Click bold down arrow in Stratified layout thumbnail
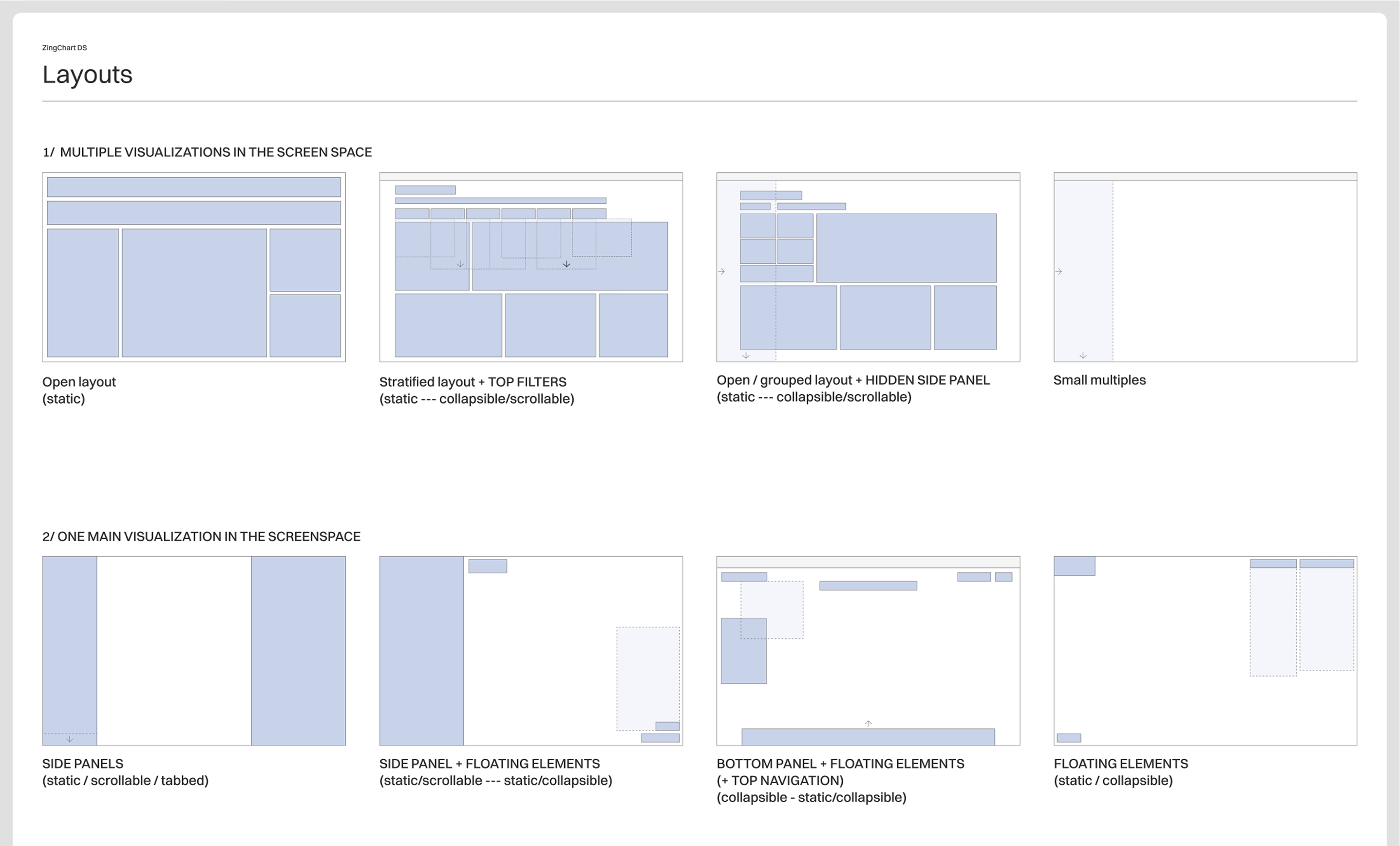This screenshot has height=846, width=1400. [567, 264]
